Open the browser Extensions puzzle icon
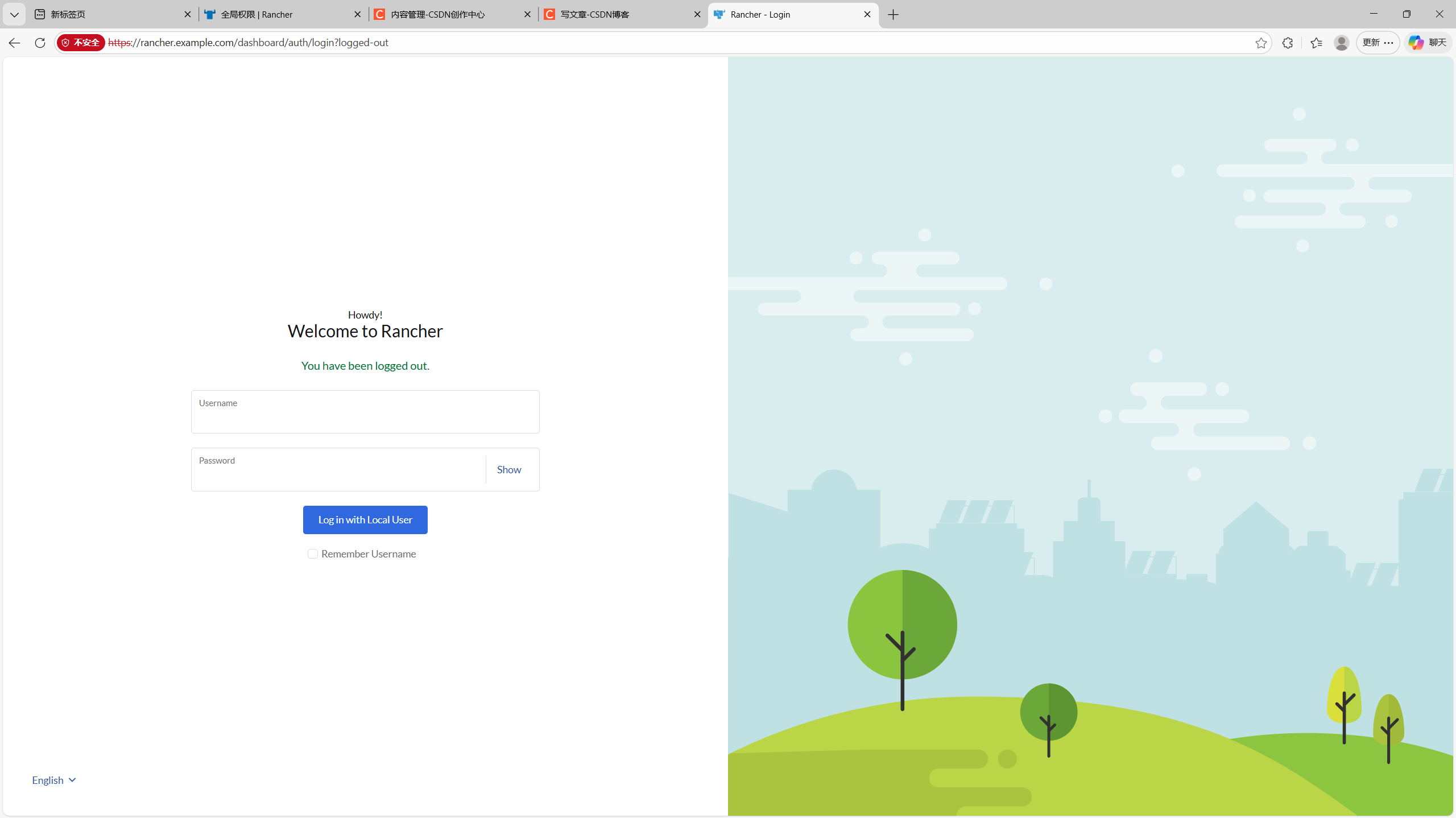 click(x=1288, y=43)
